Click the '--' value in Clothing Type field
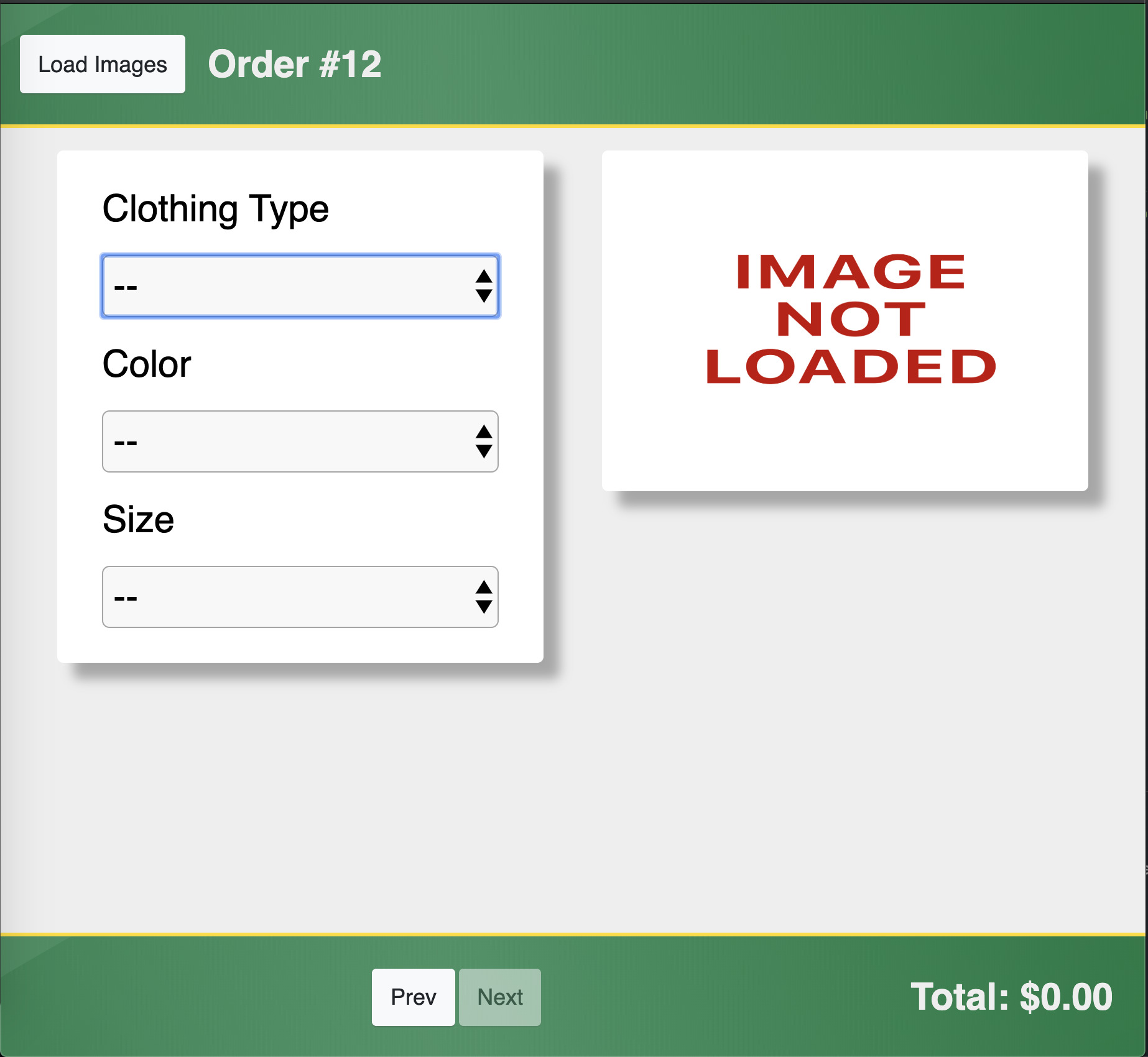 (126, 287)
